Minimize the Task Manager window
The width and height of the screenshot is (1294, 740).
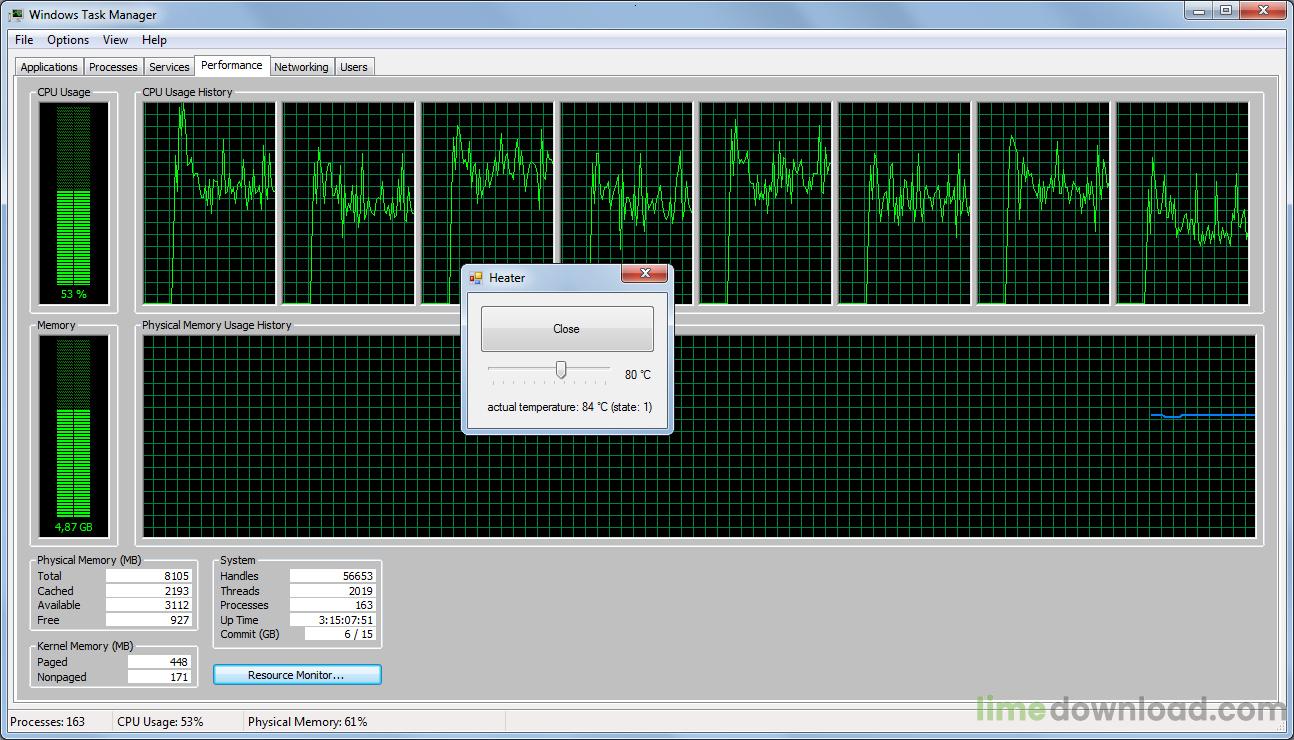coord(1198,10)
